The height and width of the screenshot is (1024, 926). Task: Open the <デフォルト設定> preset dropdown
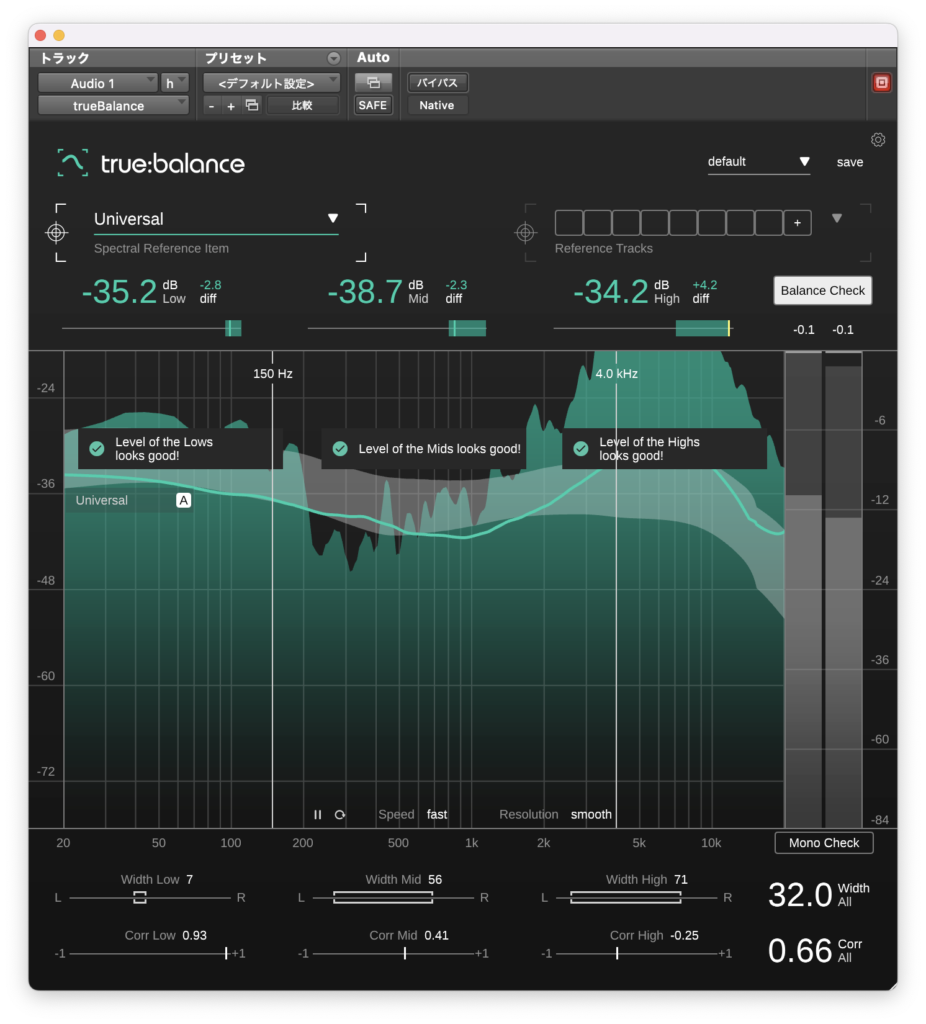[271, 83]
